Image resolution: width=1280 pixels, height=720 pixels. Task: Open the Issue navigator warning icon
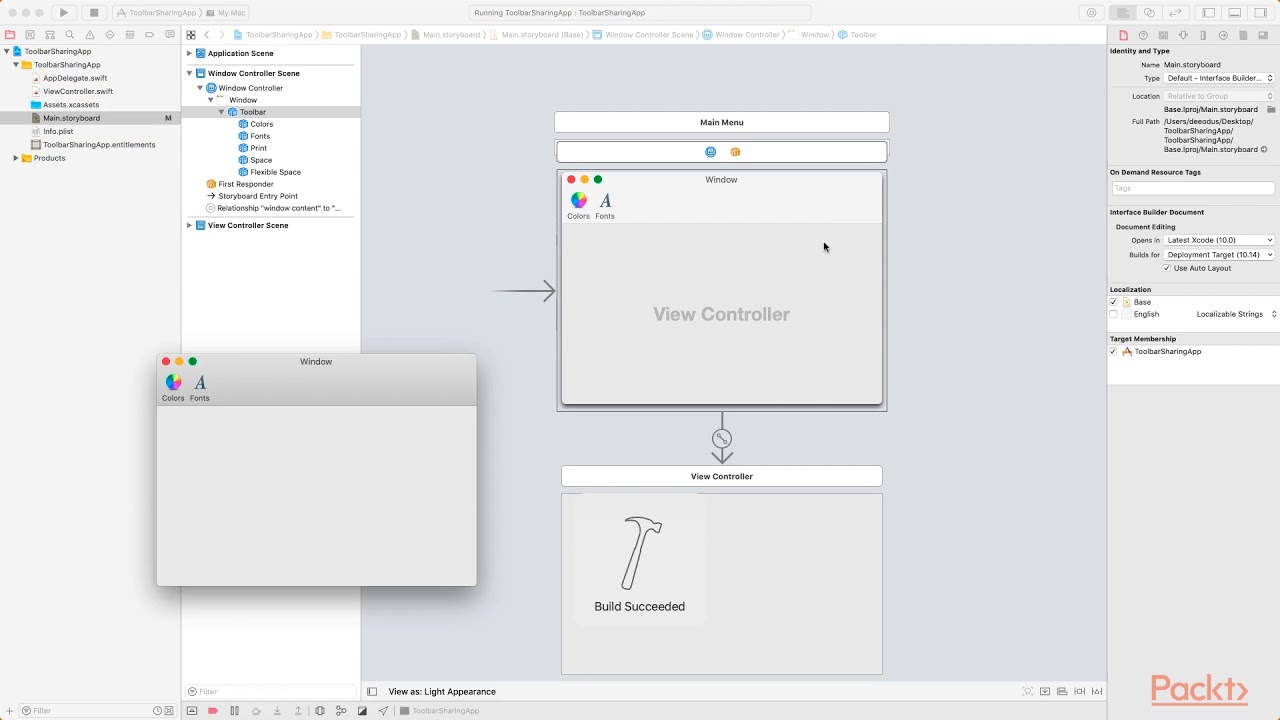coord(90,35)
